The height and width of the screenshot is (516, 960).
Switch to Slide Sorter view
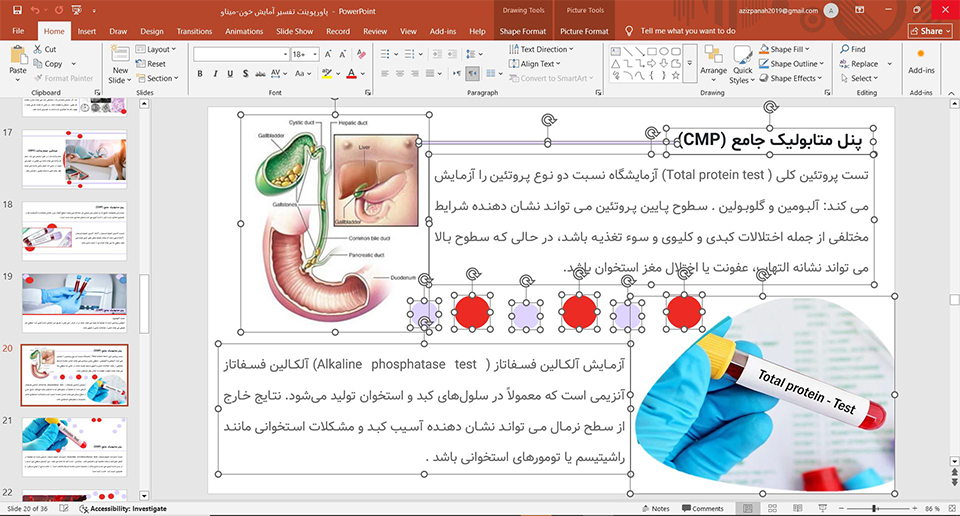773,509
